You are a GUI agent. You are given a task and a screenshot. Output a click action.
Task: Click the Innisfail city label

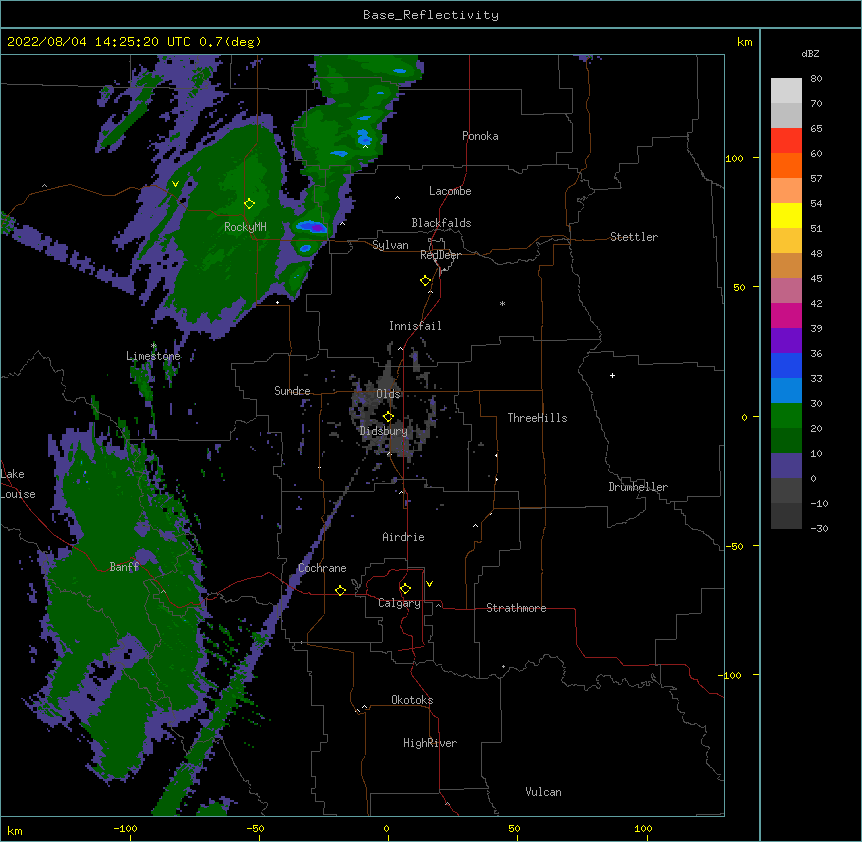[x=415, y=326]
